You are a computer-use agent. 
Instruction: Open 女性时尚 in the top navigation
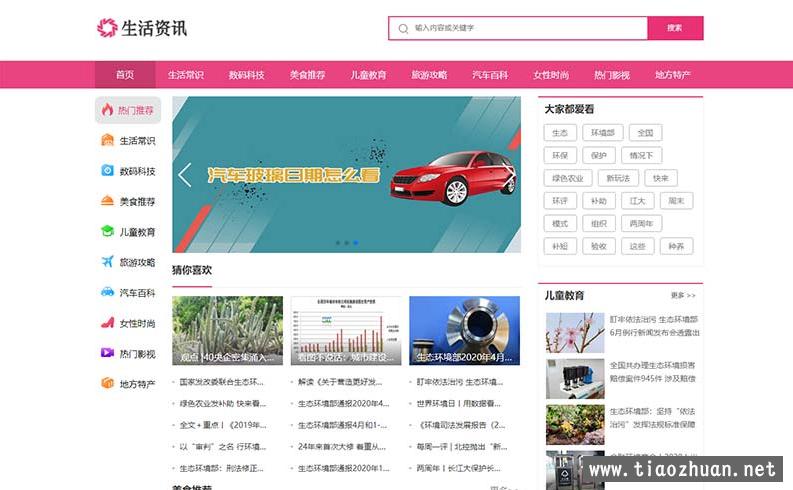551,75
